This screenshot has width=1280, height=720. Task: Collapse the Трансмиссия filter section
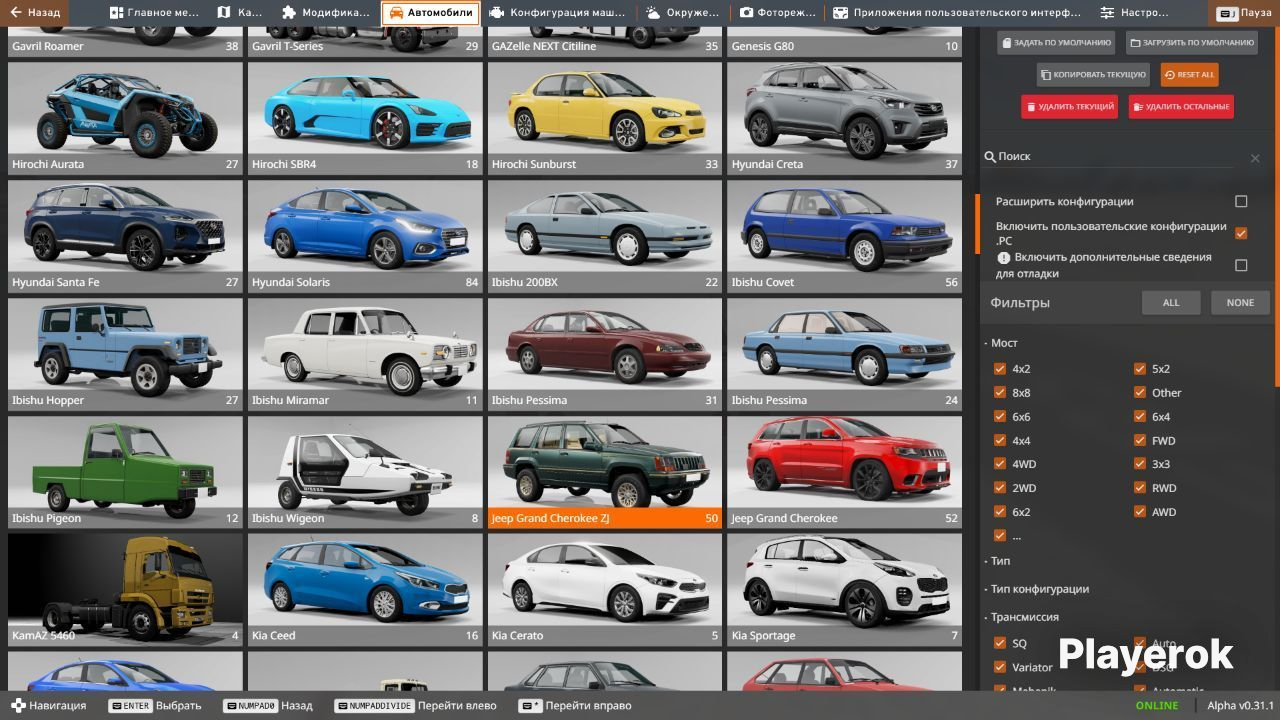1021,617
